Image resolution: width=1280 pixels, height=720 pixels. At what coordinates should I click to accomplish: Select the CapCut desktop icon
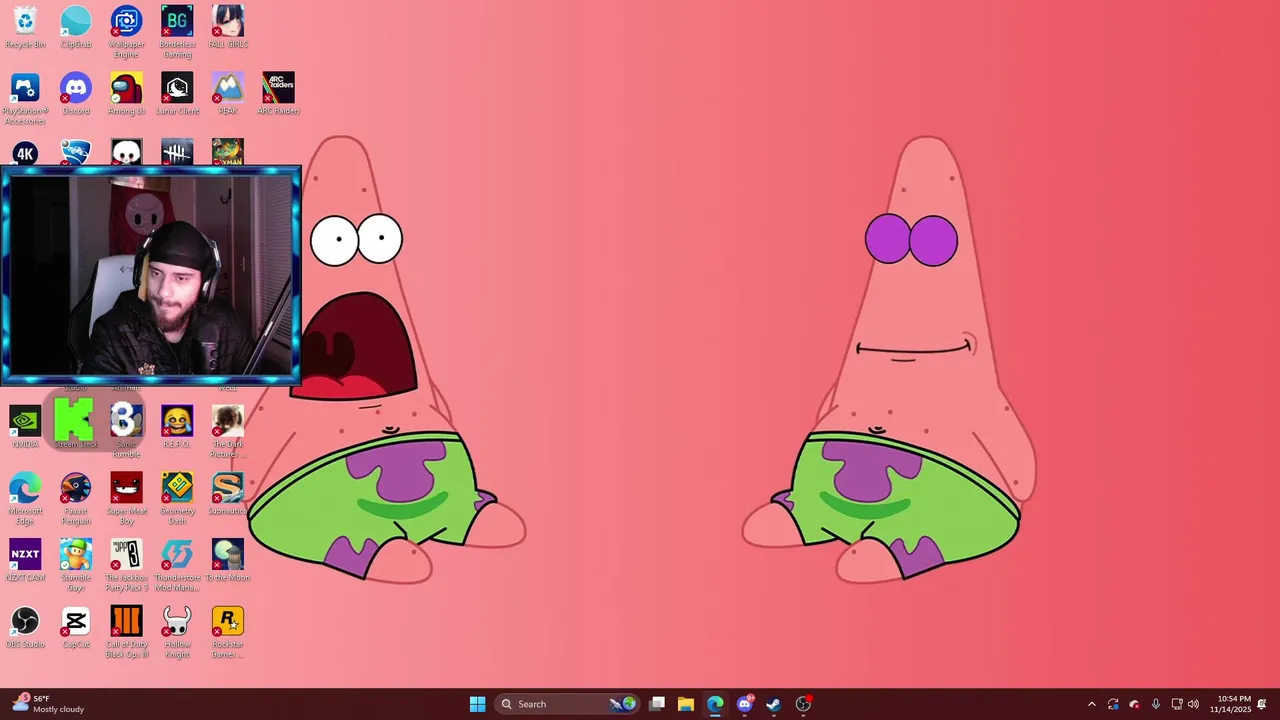[76, 628]
